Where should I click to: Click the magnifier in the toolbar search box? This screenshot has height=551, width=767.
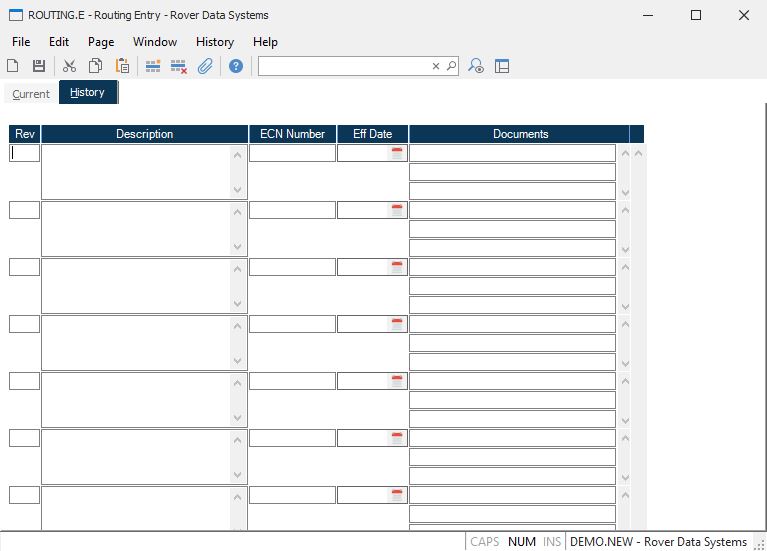[x=451, y=66]
